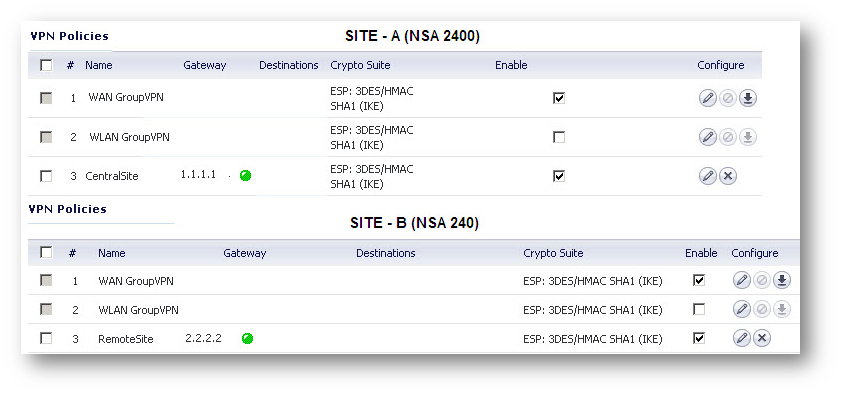Edit Site A WLAN GroupVPN pencil icon
Image resolution: width=842 pixels, height=396 pixels.
pos(708,138)
